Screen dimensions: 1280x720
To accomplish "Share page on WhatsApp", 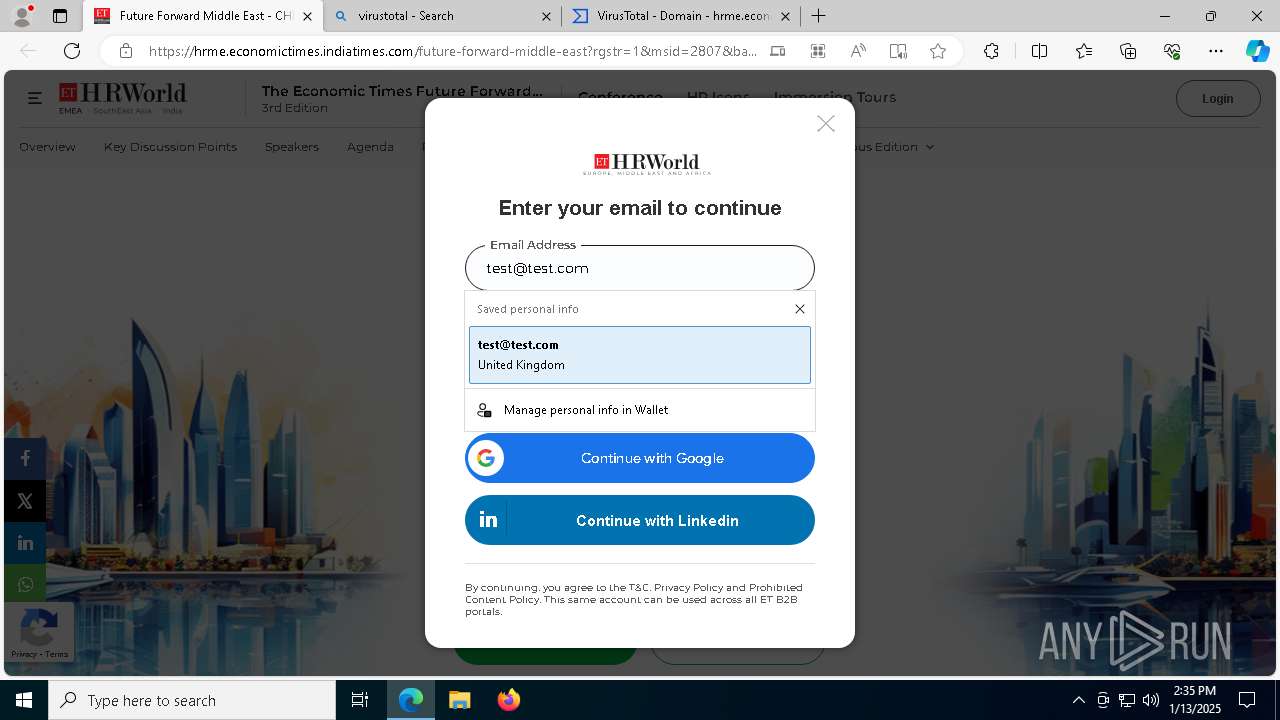I will pos(25,585).
